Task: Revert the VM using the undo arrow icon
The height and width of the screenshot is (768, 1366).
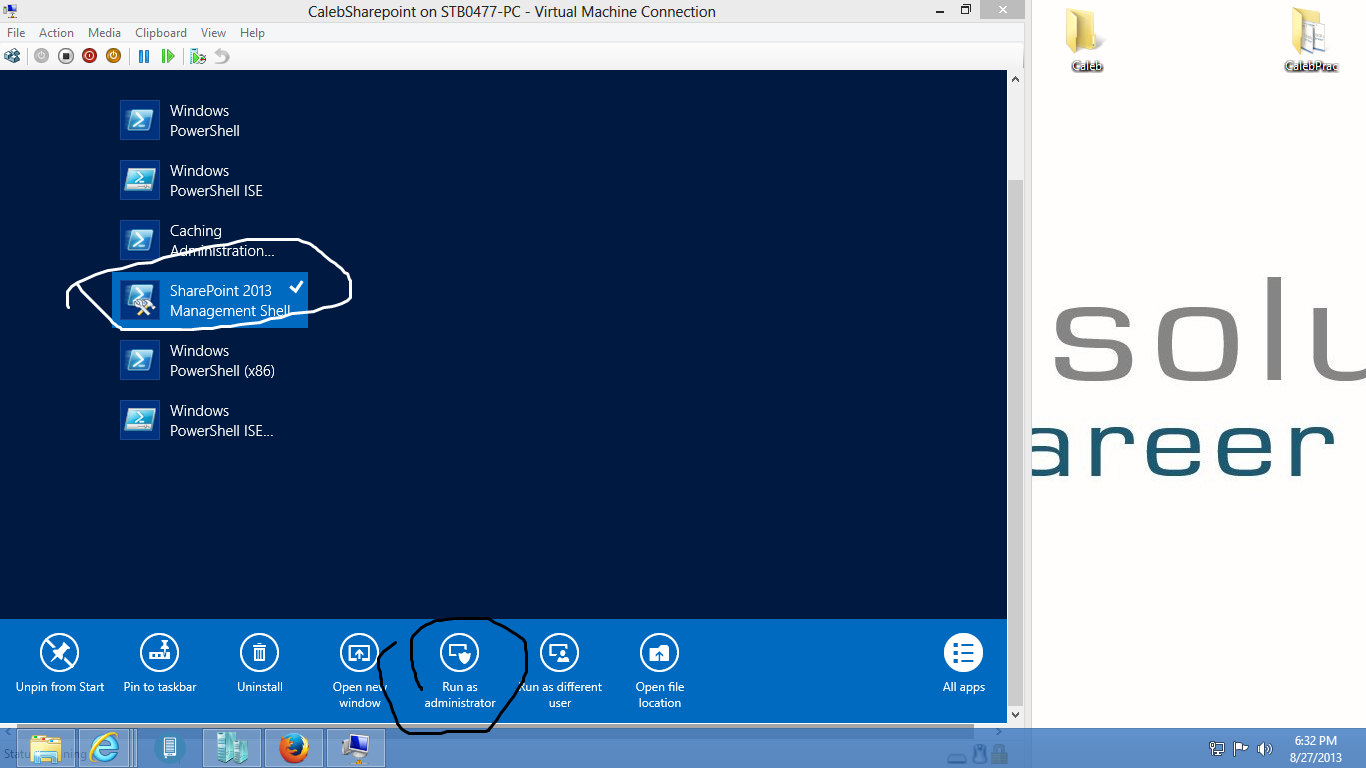Action: pos(222,56)
